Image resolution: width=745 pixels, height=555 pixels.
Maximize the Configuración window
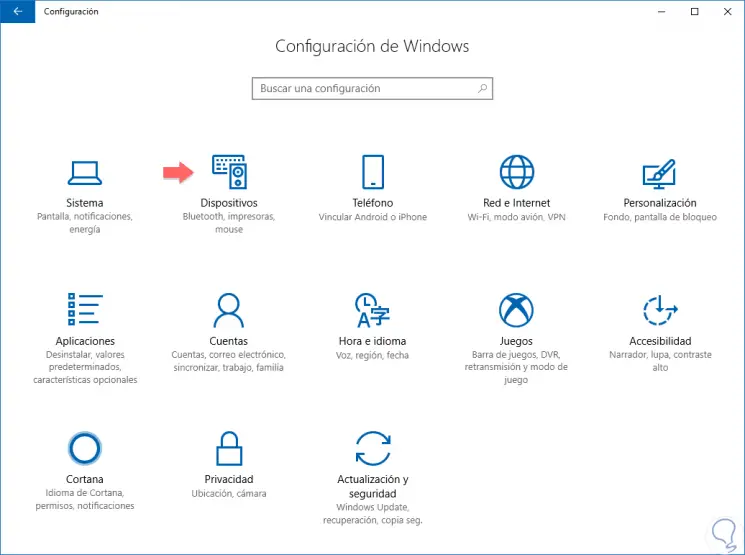click(694, 12)
